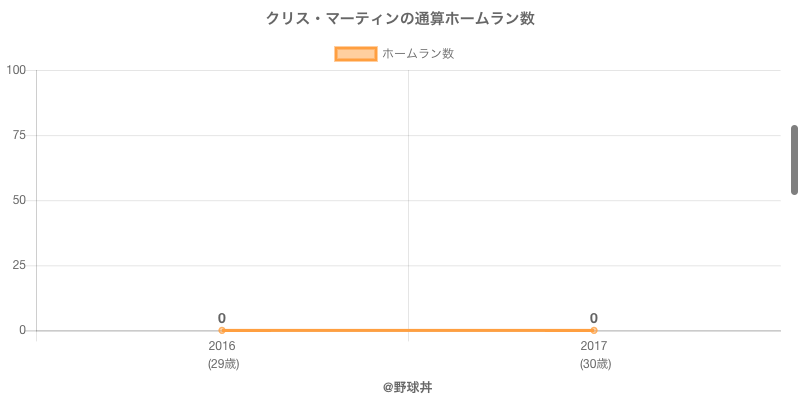The image size is (800, 400).
Task: Click the 0 y-axis tick label
Action: (22, 330)
